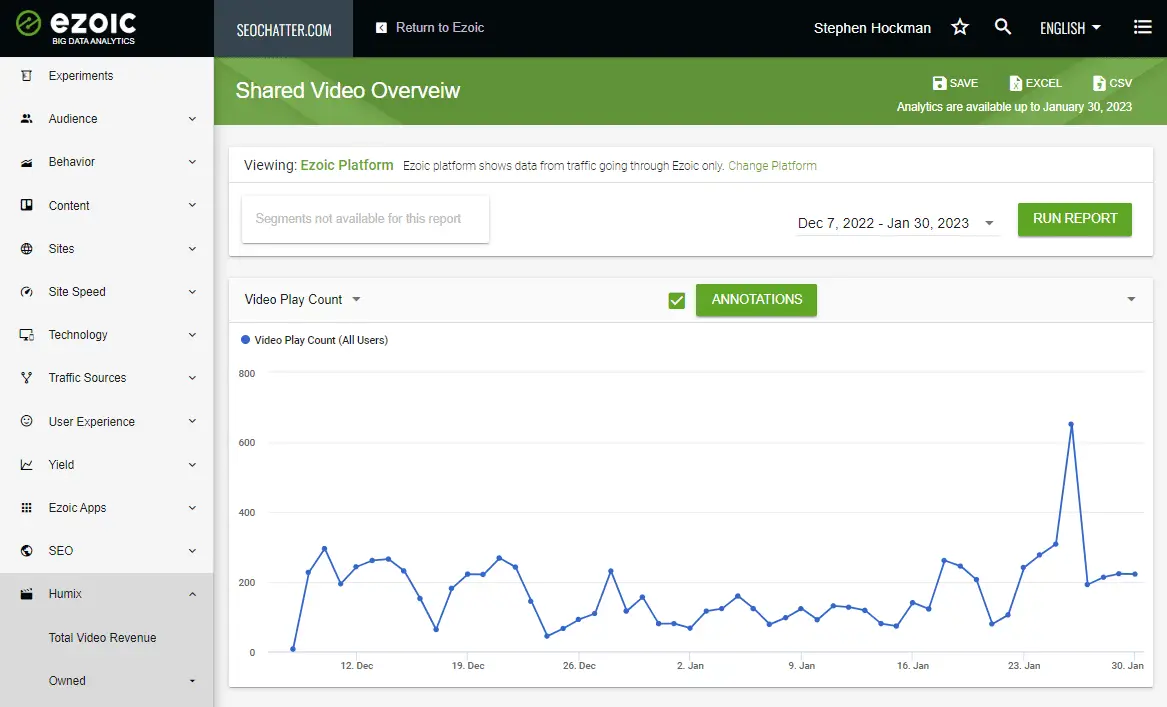Click the Behavior icon in sidebar
This screenshot has width=1167, height=707.
(27, 162)
